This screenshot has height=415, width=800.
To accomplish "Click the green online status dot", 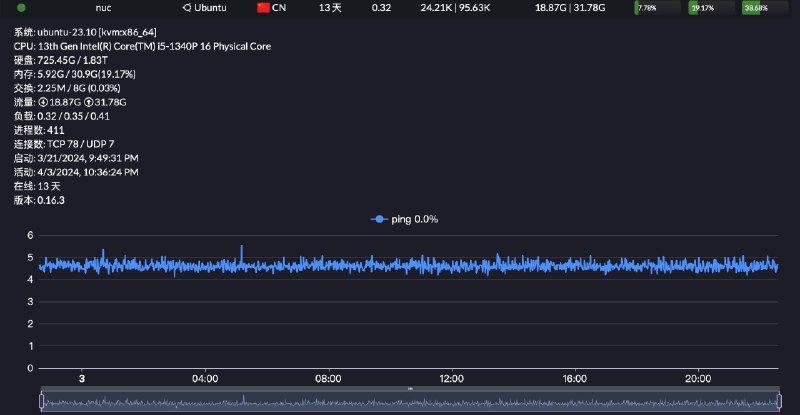I will (21, 8).
